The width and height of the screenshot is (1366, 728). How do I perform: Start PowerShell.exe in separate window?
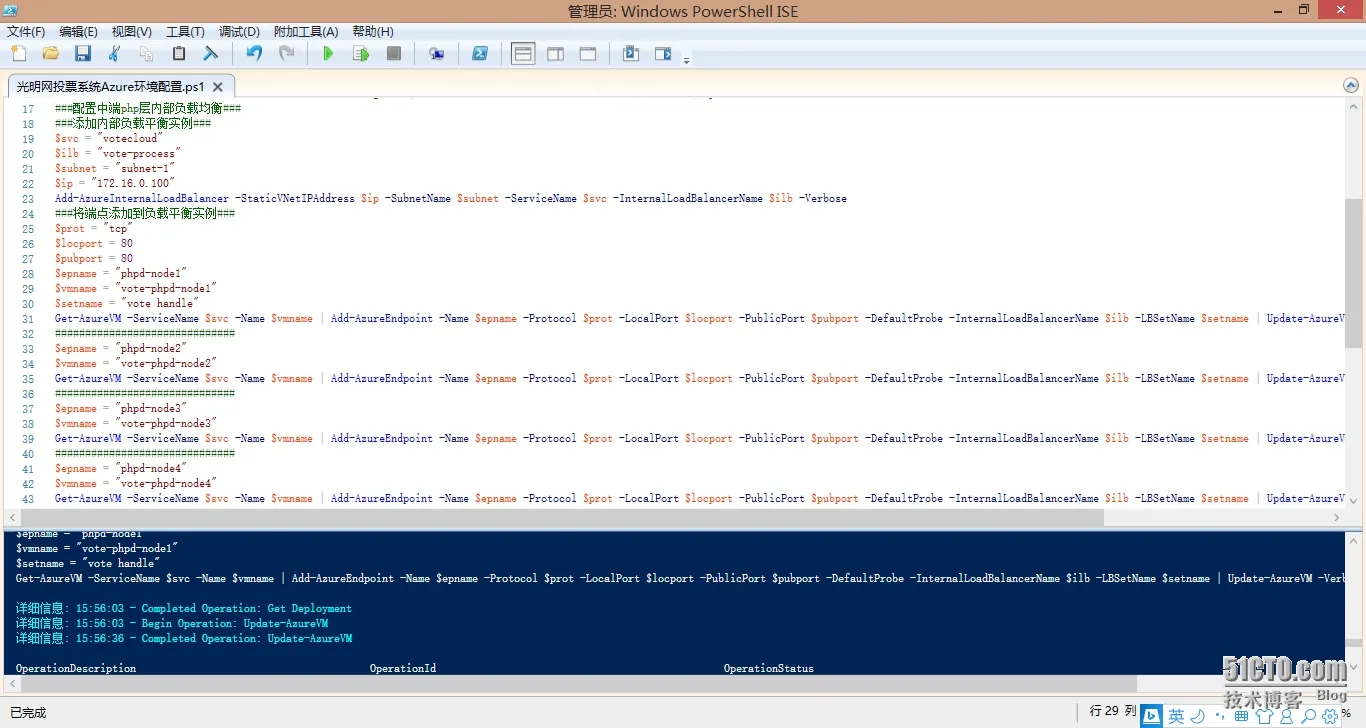(x=480, y=54)
